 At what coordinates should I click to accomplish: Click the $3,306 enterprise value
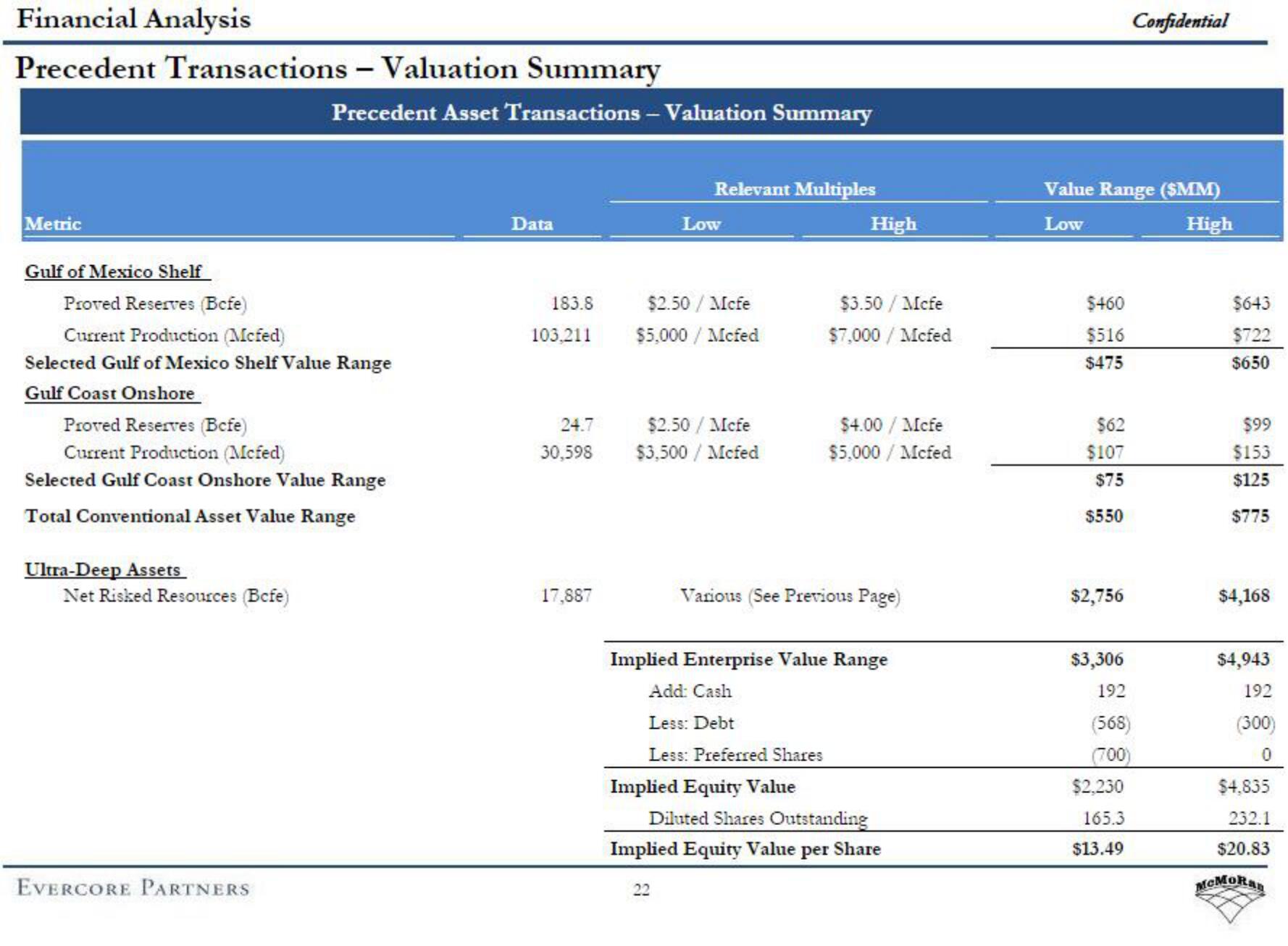click(1097, 660)
